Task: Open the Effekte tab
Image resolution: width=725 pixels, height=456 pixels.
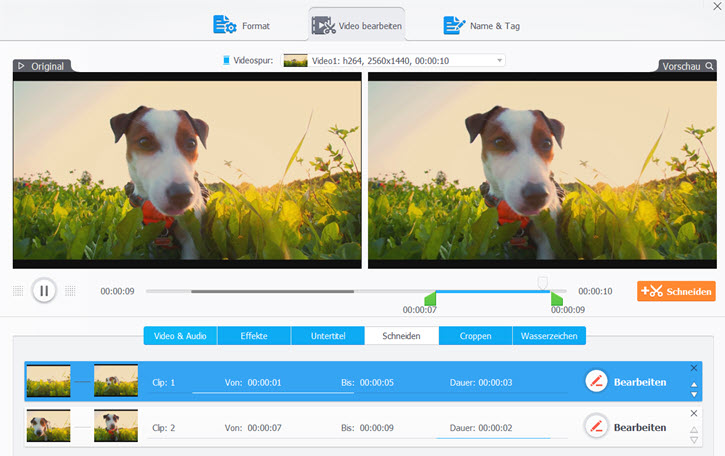Action: click(x=254, y=336)
